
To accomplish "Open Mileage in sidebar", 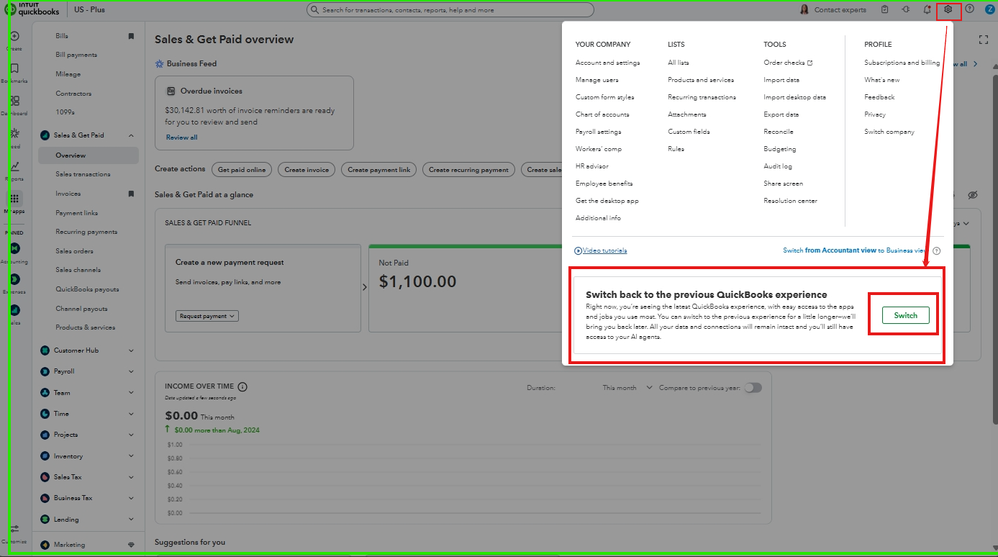I will coord(68,74).
